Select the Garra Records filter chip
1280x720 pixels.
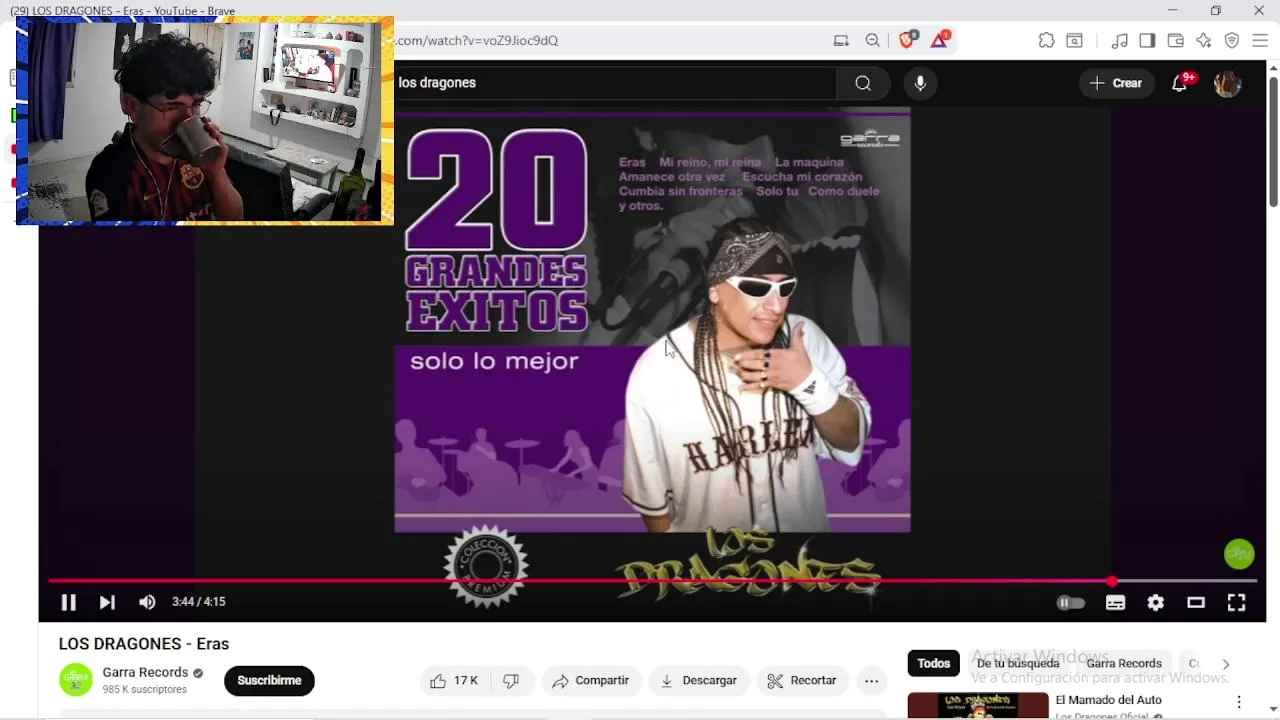click(1124, 663)
